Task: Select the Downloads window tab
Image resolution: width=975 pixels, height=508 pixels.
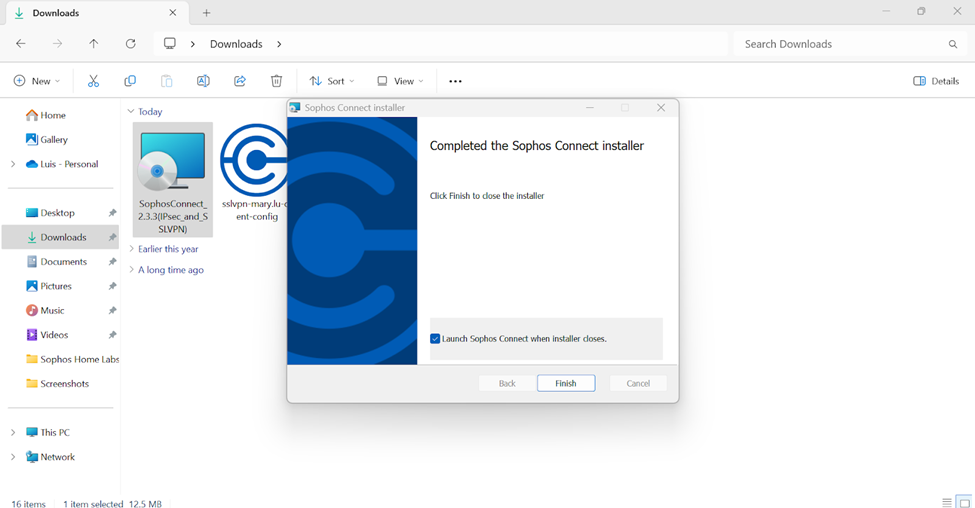Action: click(x=96, y=13)
